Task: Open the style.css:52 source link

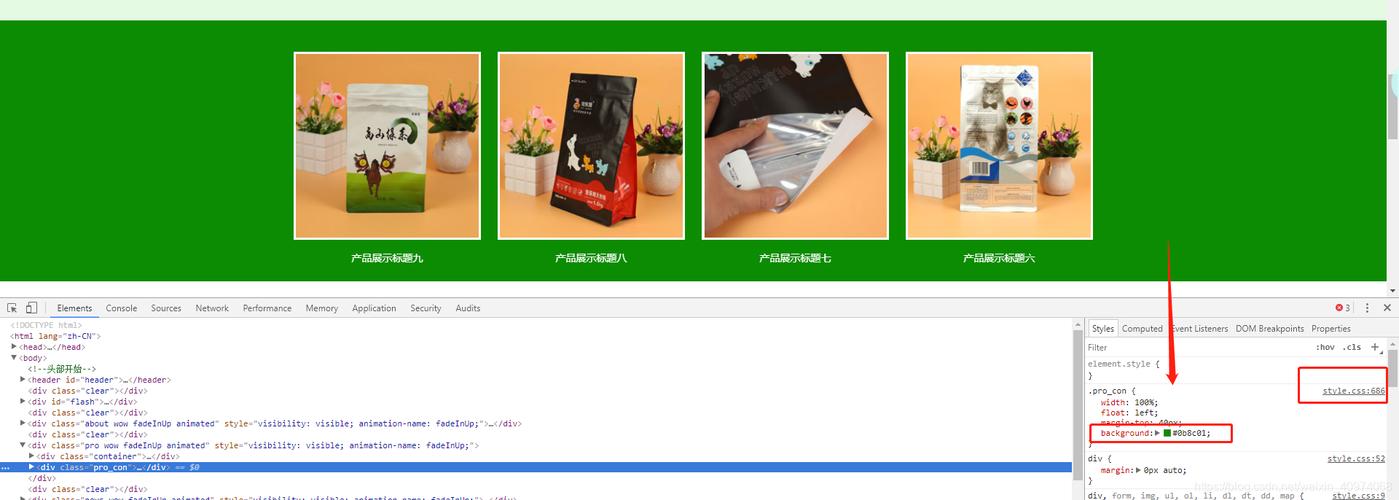Action: pos(1356,459)
